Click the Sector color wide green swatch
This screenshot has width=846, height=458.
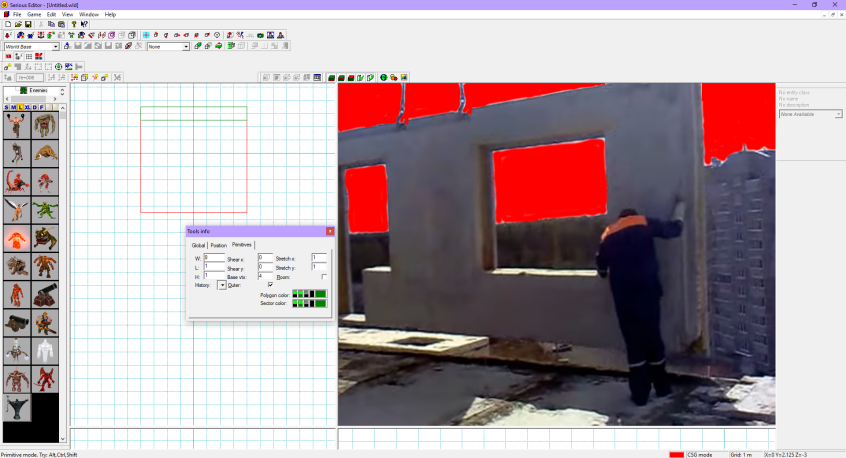(320, 304)
